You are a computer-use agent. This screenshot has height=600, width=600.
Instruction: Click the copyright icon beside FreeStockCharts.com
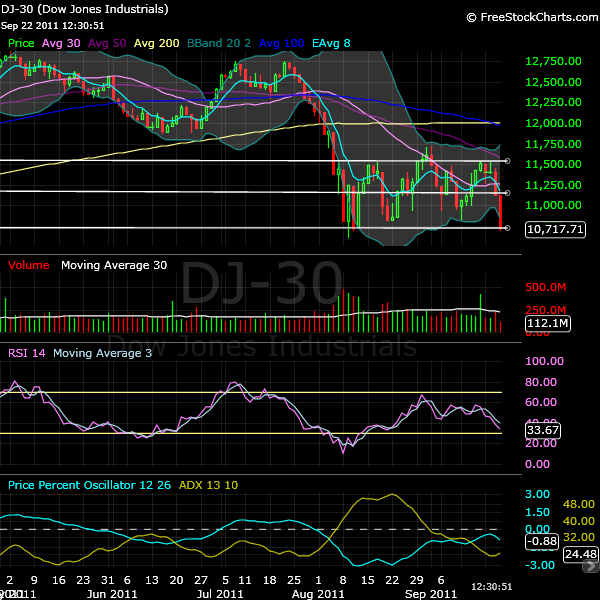point(472,18)
